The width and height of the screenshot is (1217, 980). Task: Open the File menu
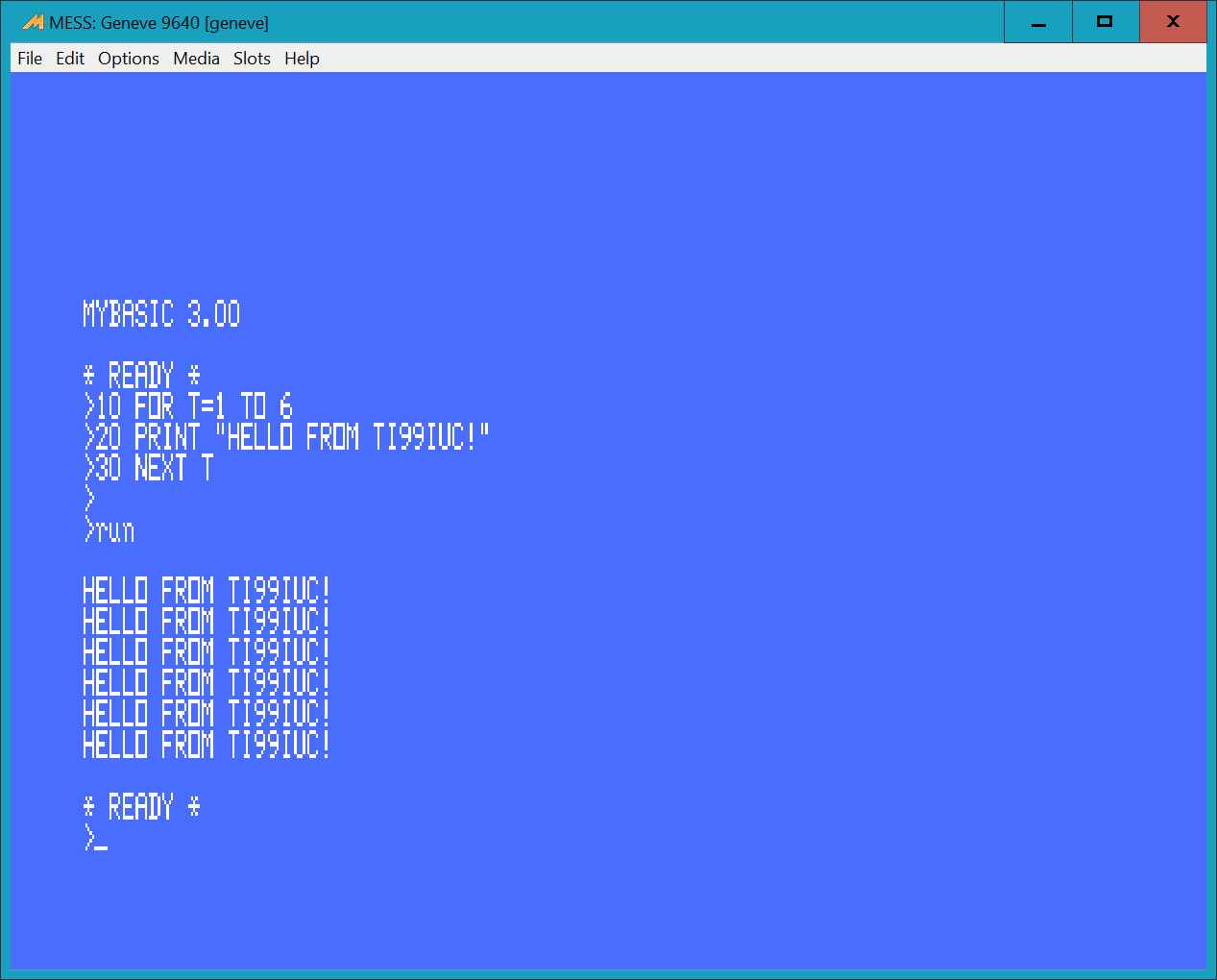[x=30, y=59]
